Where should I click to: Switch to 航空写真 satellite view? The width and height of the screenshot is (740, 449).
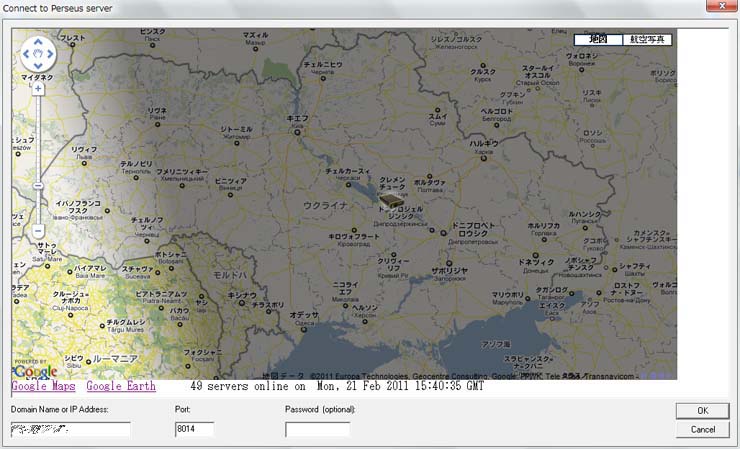point(647,39)
